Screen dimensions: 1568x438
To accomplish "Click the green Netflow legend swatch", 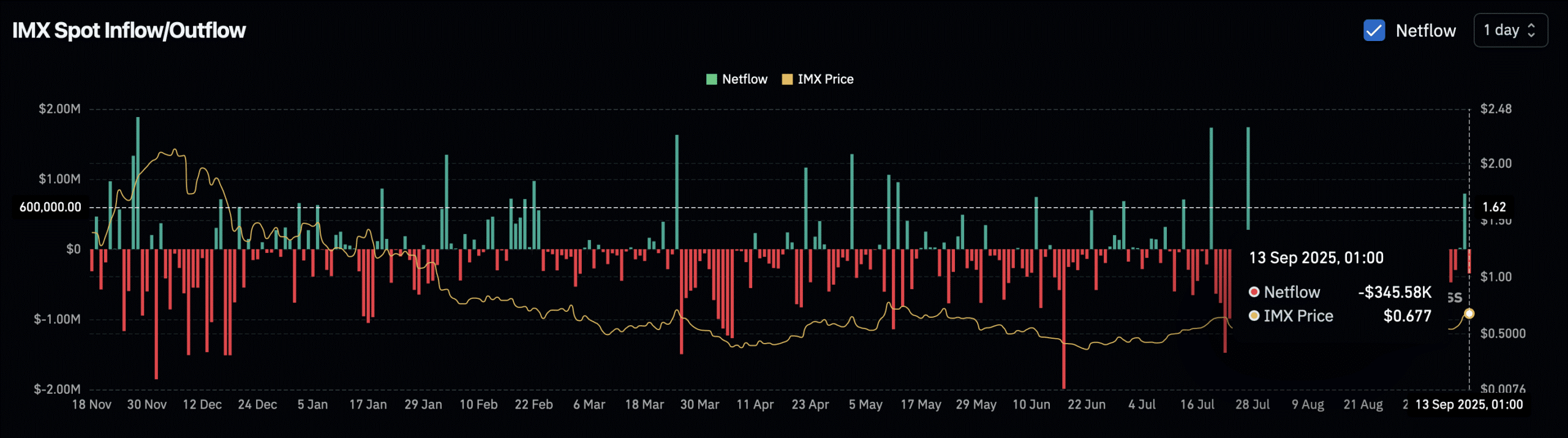I will (x=711, y=79).
